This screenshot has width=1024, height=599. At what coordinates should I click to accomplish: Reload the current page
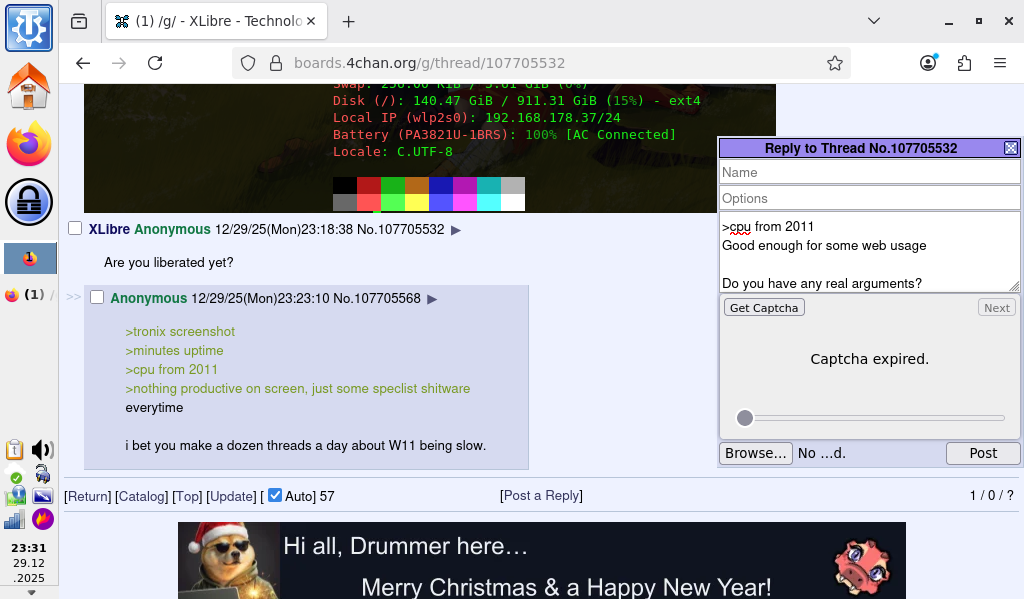[155, 63]
